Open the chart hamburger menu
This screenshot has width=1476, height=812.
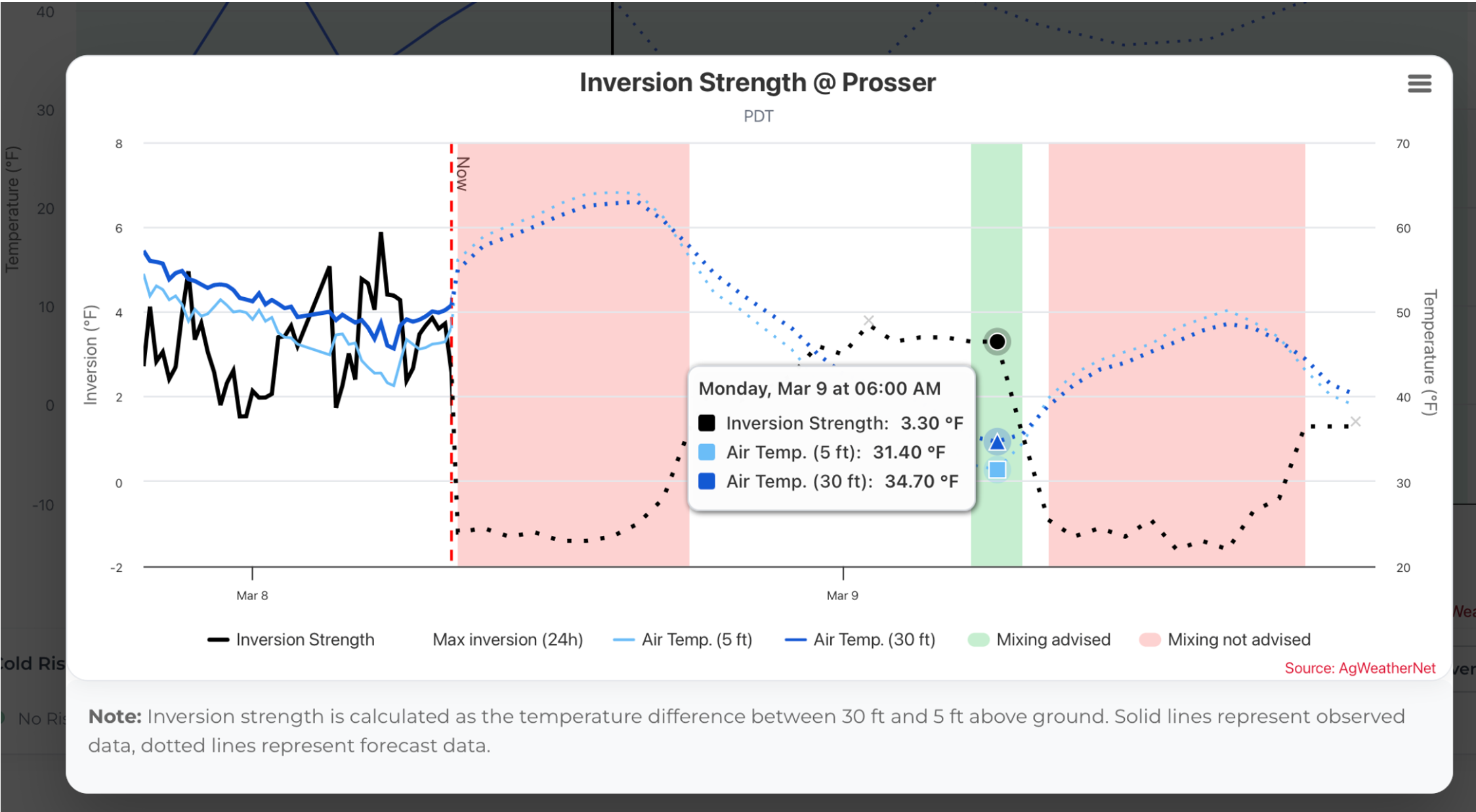point(1419,84)
